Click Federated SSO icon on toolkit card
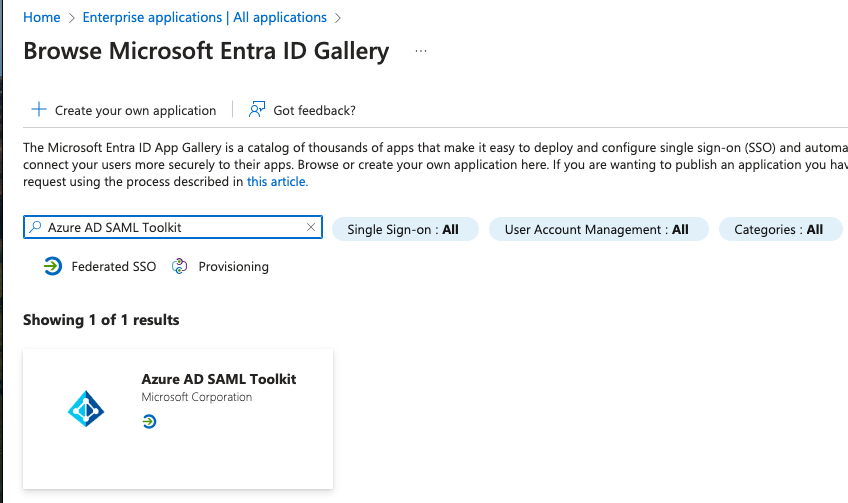848x503 pixels. click(149, 421)
